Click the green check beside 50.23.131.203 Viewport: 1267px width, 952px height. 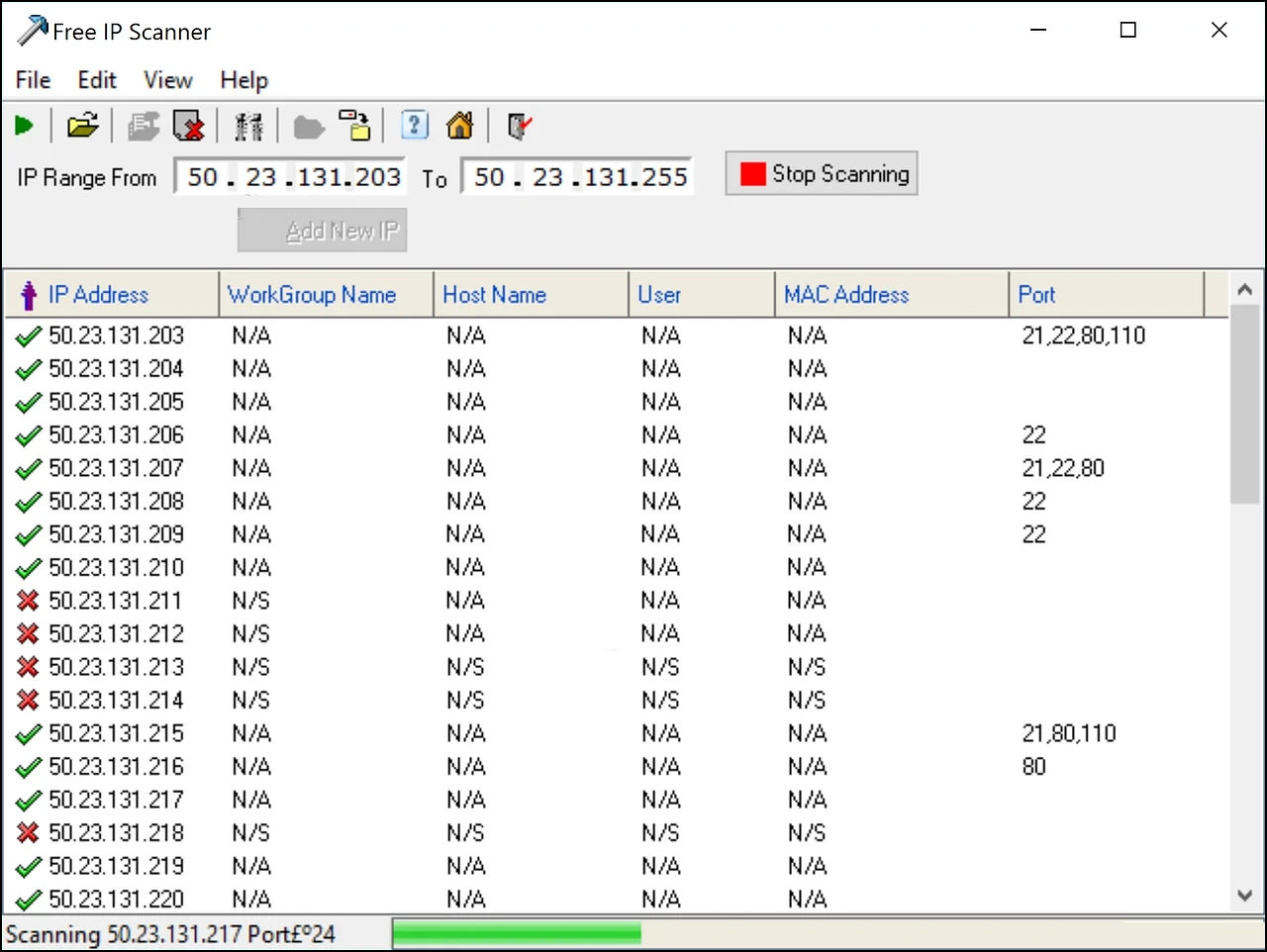tap(28, 335)
